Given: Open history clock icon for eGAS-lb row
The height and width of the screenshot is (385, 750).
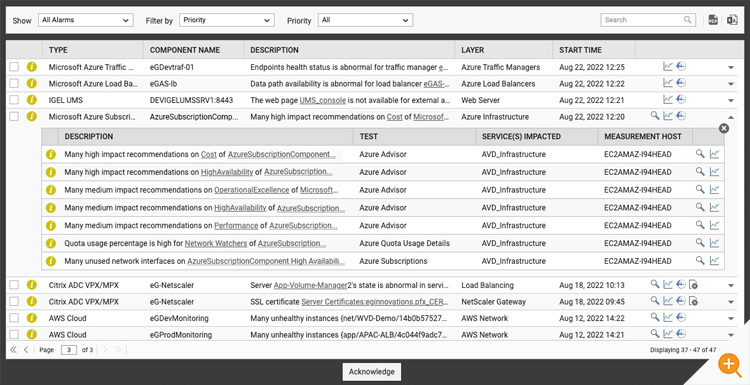Looking at the screenshot, I should point(681,83).
